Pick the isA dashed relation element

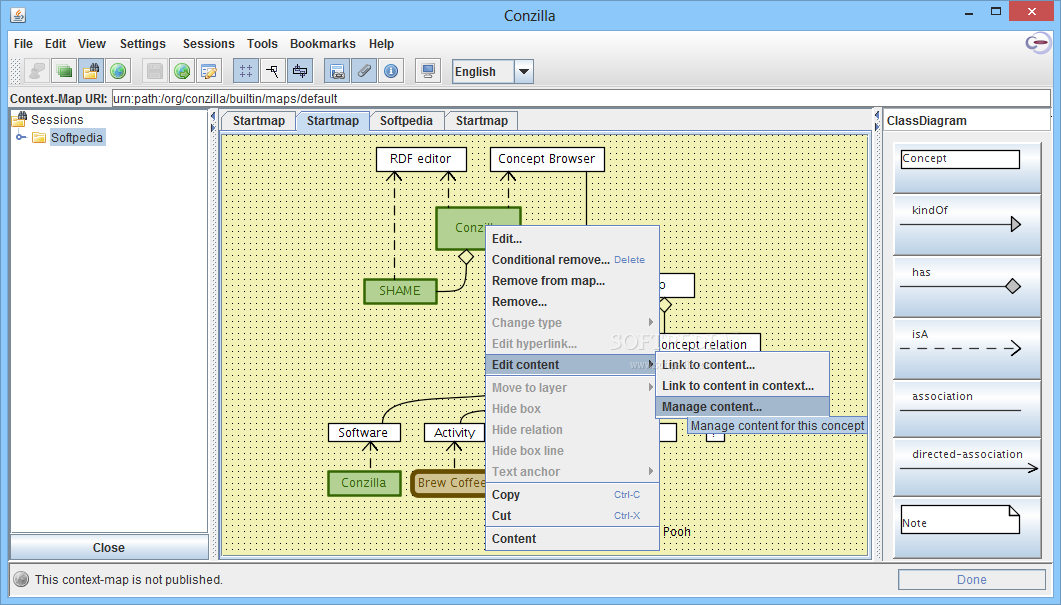pos(967,348)
